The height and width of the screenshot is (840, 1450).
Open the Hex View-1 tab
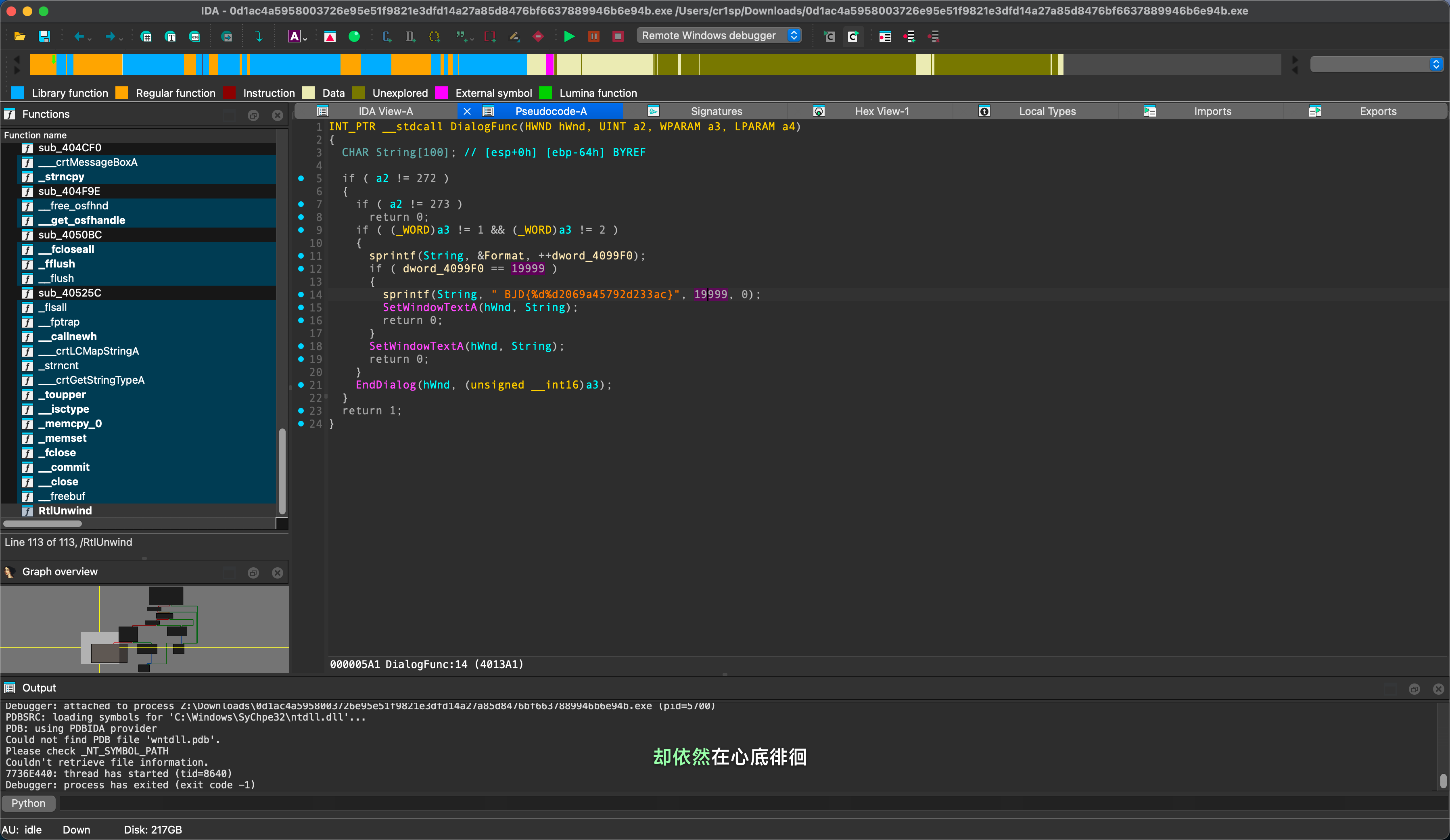tap(882, 111)
